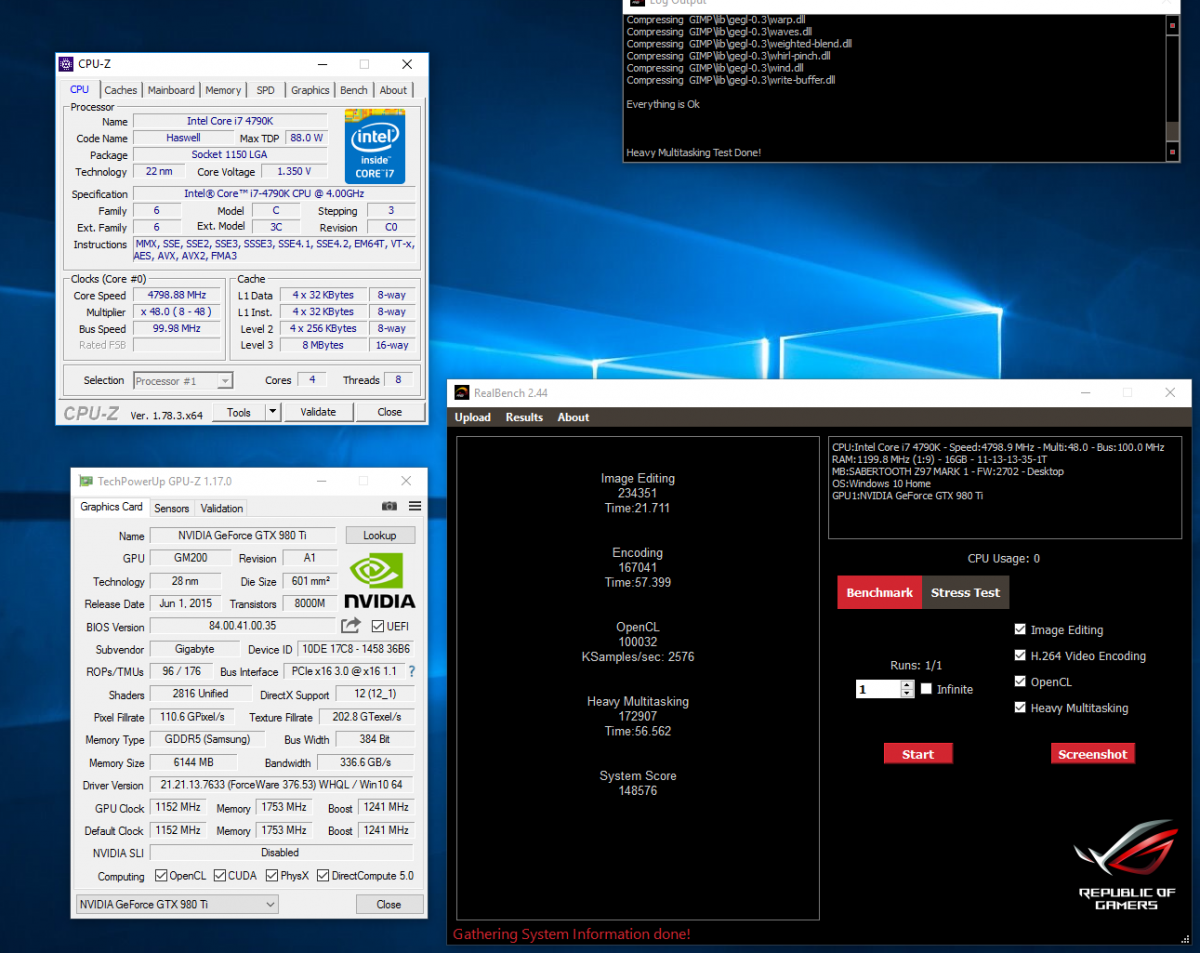Click the 'Gathering System Information done!' status
The image size is (1200, 953).
tap(572, 934)
